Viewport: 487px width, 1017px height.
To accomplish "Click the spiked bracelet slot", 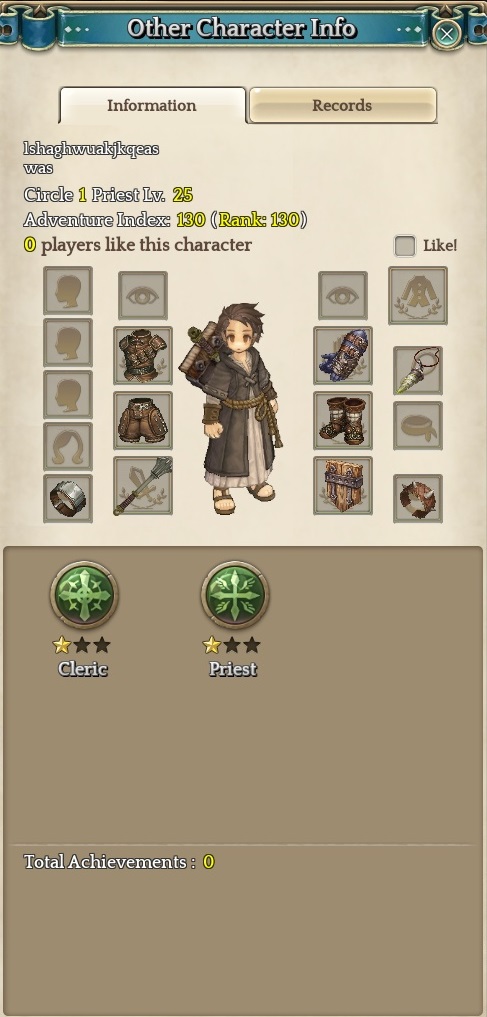I will pyautogui.click(x=418, y=498).
